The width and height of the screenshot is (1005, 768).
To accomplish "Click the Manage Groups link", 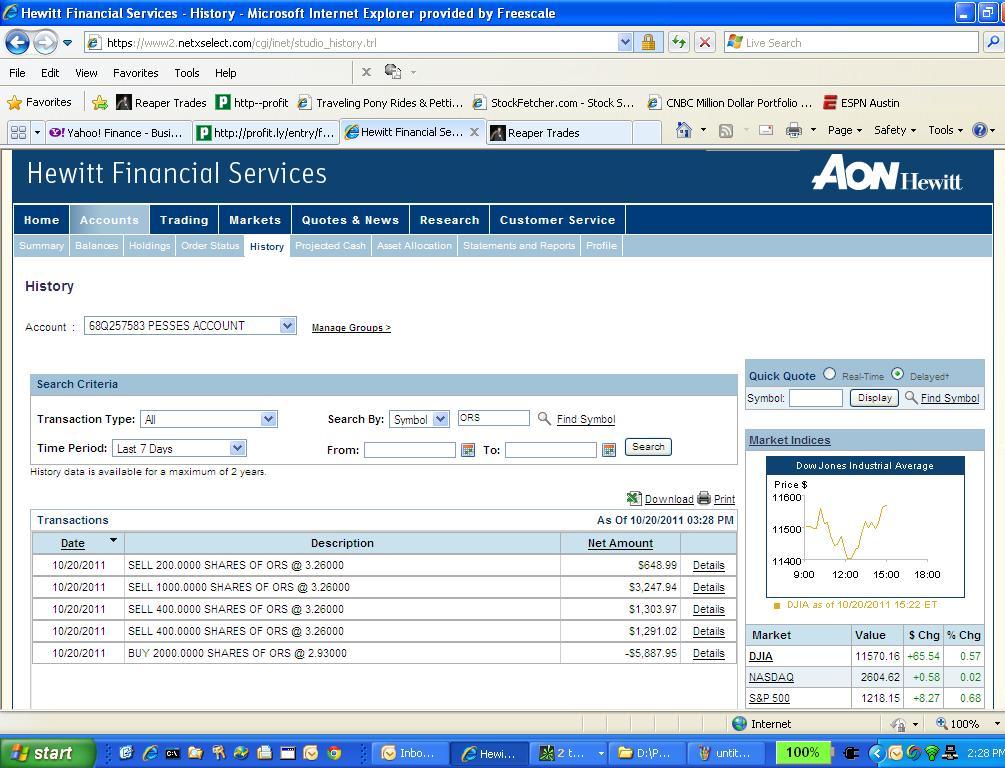I will 351,328.
